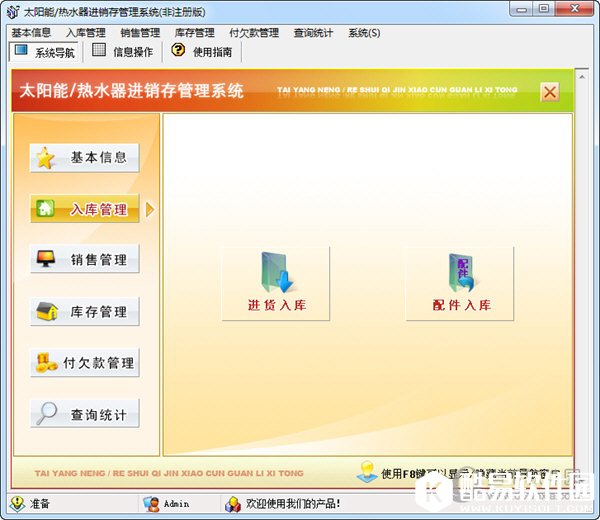Click the lightbulb tip icon at bottom
This screenshot has height=520, width=600.
[x=367, y=472]
